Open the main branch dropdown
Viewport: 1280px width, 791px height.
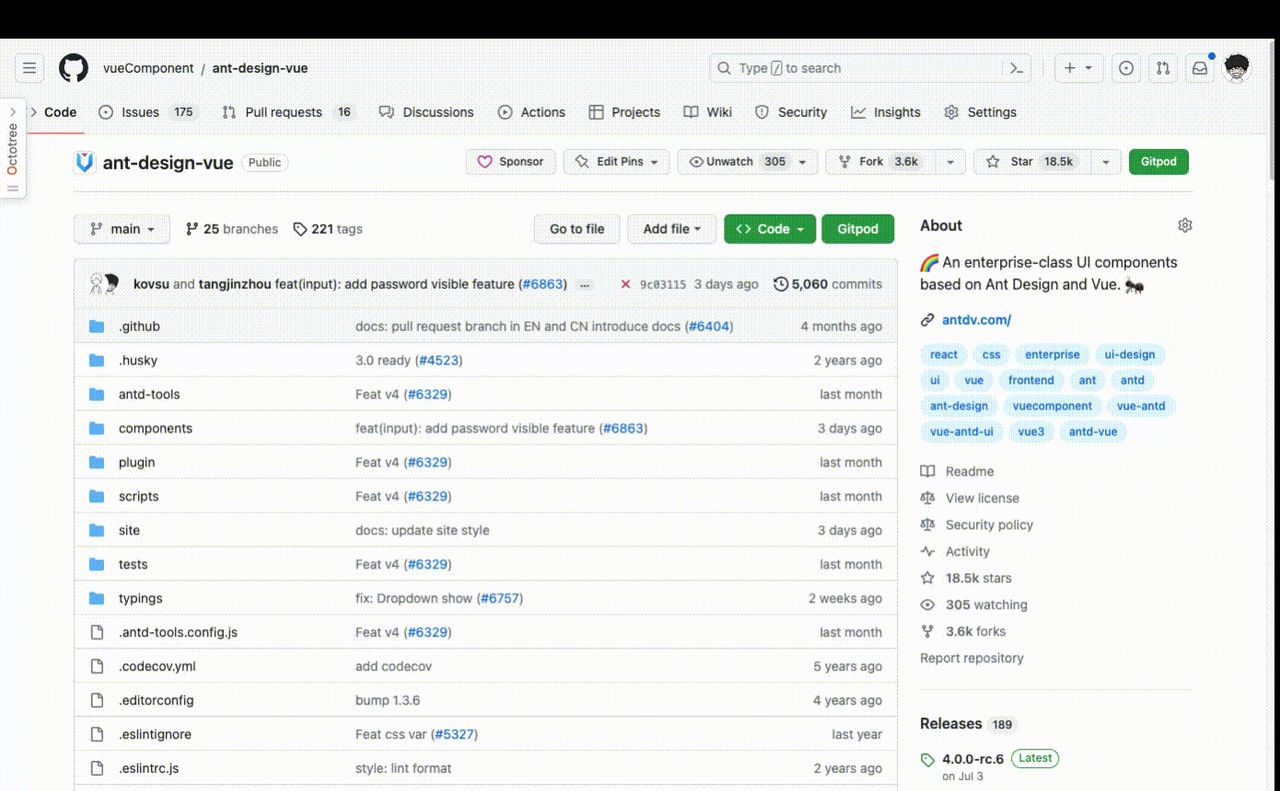(122, 229)
